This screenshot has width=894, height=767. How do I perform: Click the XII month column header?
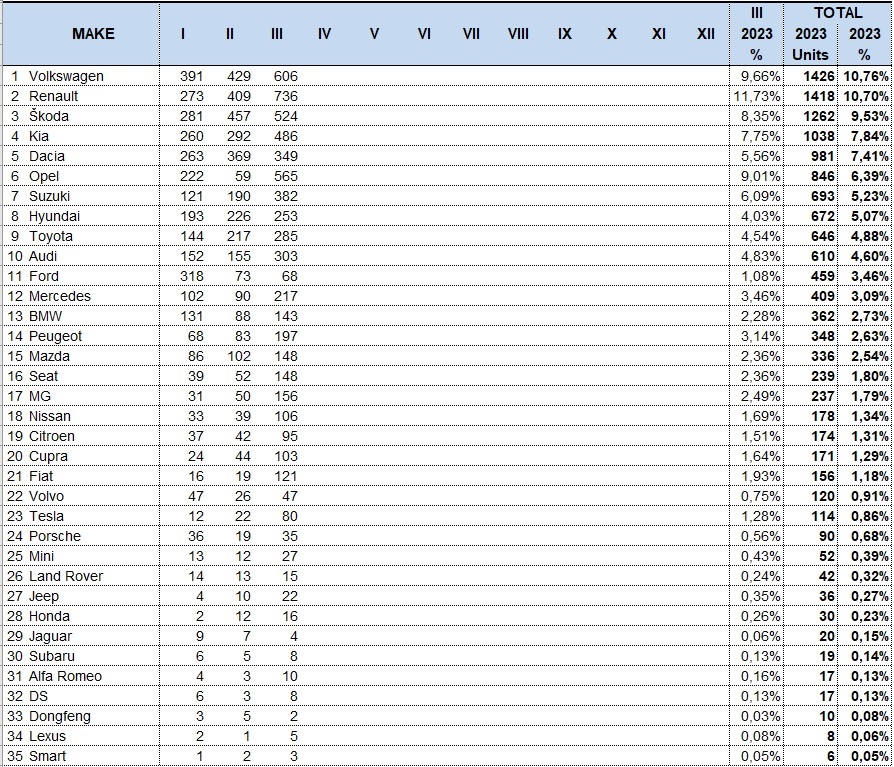[705, 34]
